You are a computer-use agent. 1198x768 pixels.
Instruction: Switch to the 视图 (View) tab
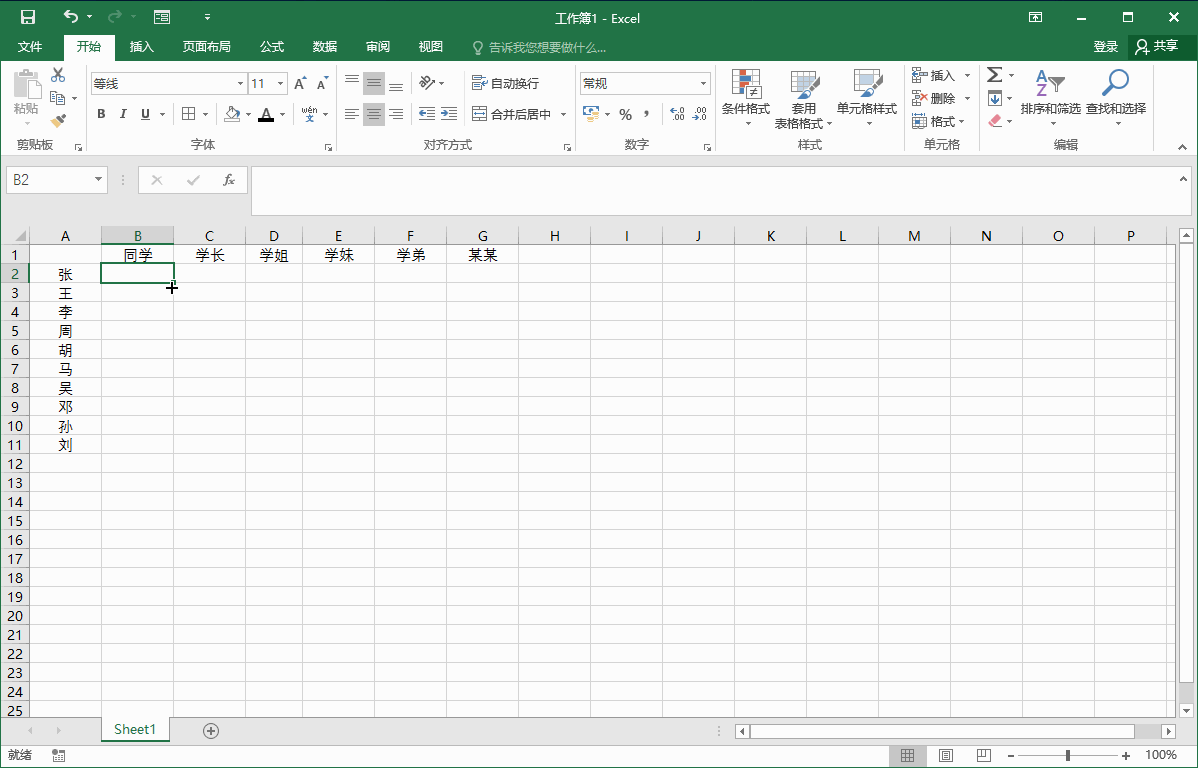click(431, 47)
